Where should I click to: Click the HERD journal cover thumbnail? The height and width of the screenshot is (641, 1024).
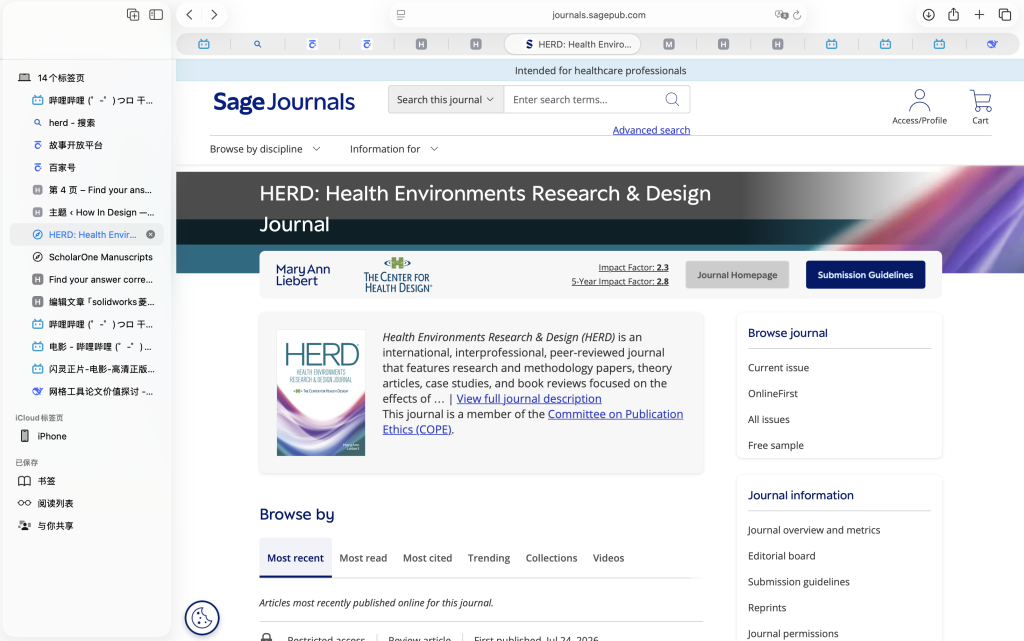click(321, 392)
